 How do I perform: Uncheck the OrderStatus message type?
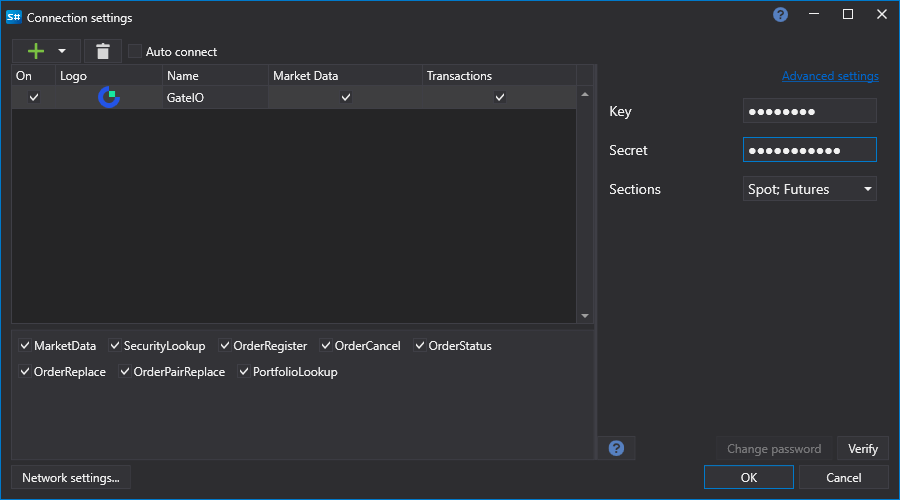(420, 346)
